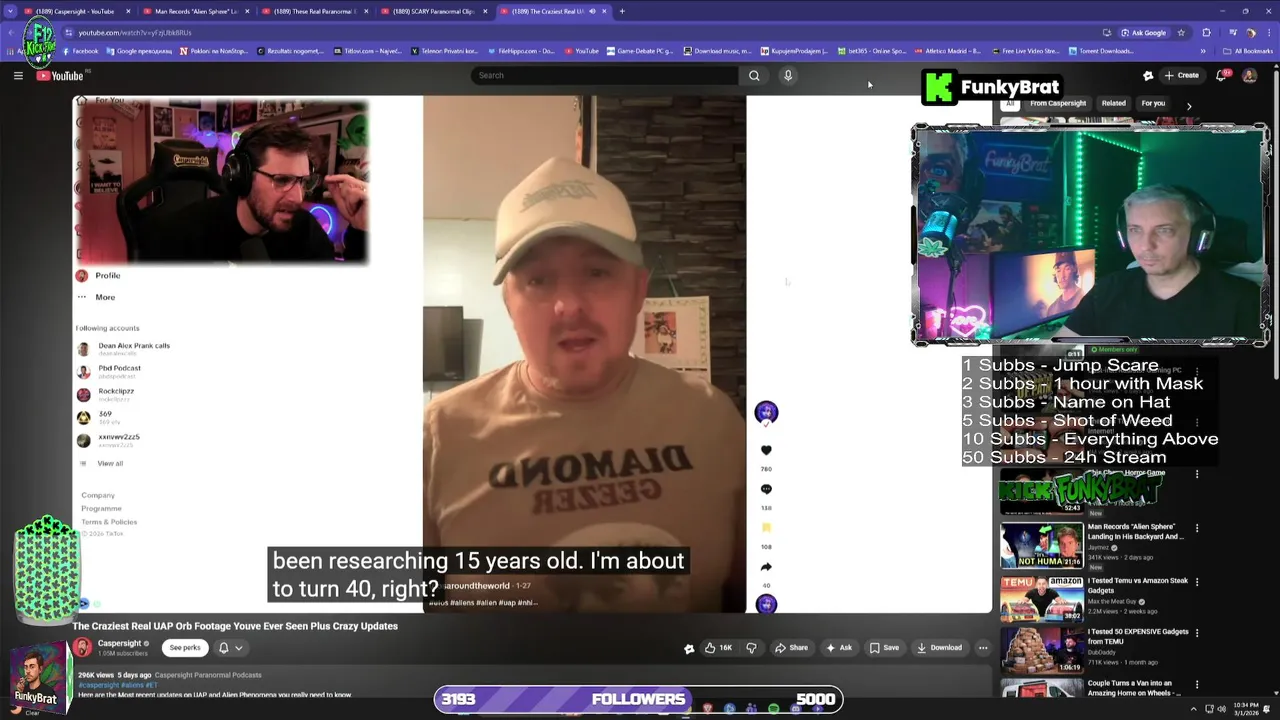The height and width of the screenshot is (720, 1280).
Task: Click the Ask button
Action: (x=838, y=648)
